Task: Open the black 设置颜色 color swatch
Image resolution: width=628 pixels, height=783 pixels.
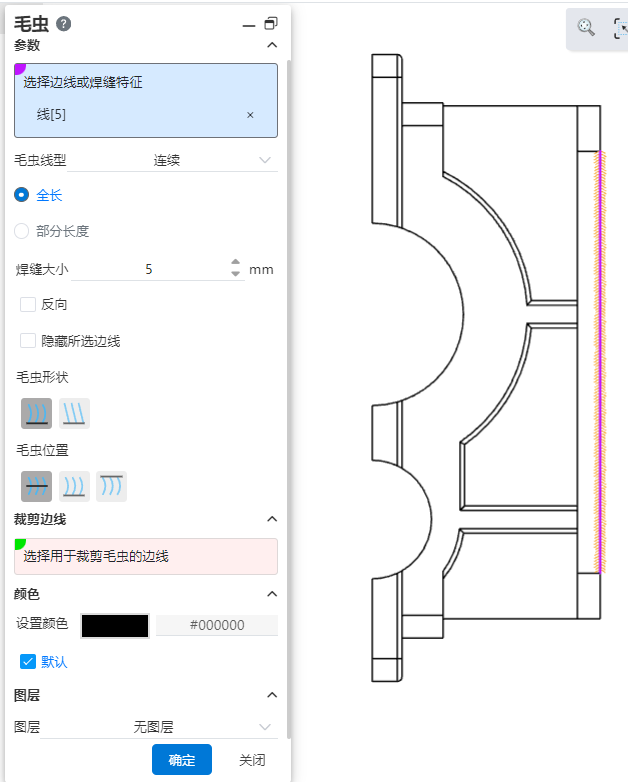Action: tap(115, 625)
